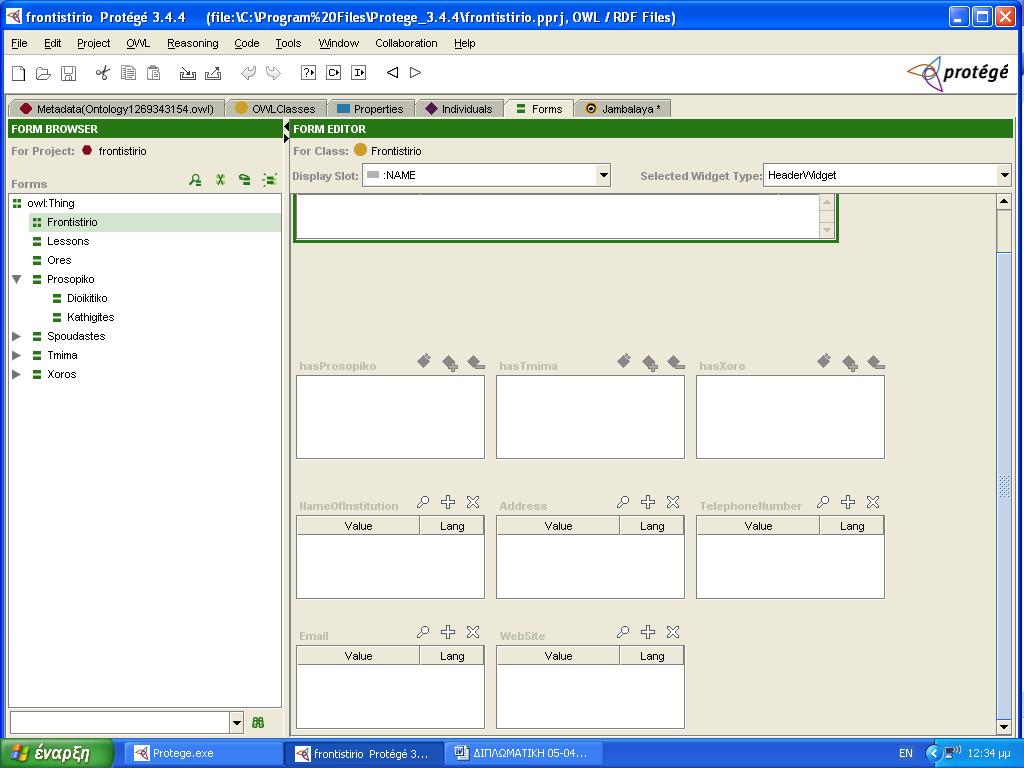The image size is (1024, 768).
Task: Expand the Xoros tree node
Action: [17, 374]
